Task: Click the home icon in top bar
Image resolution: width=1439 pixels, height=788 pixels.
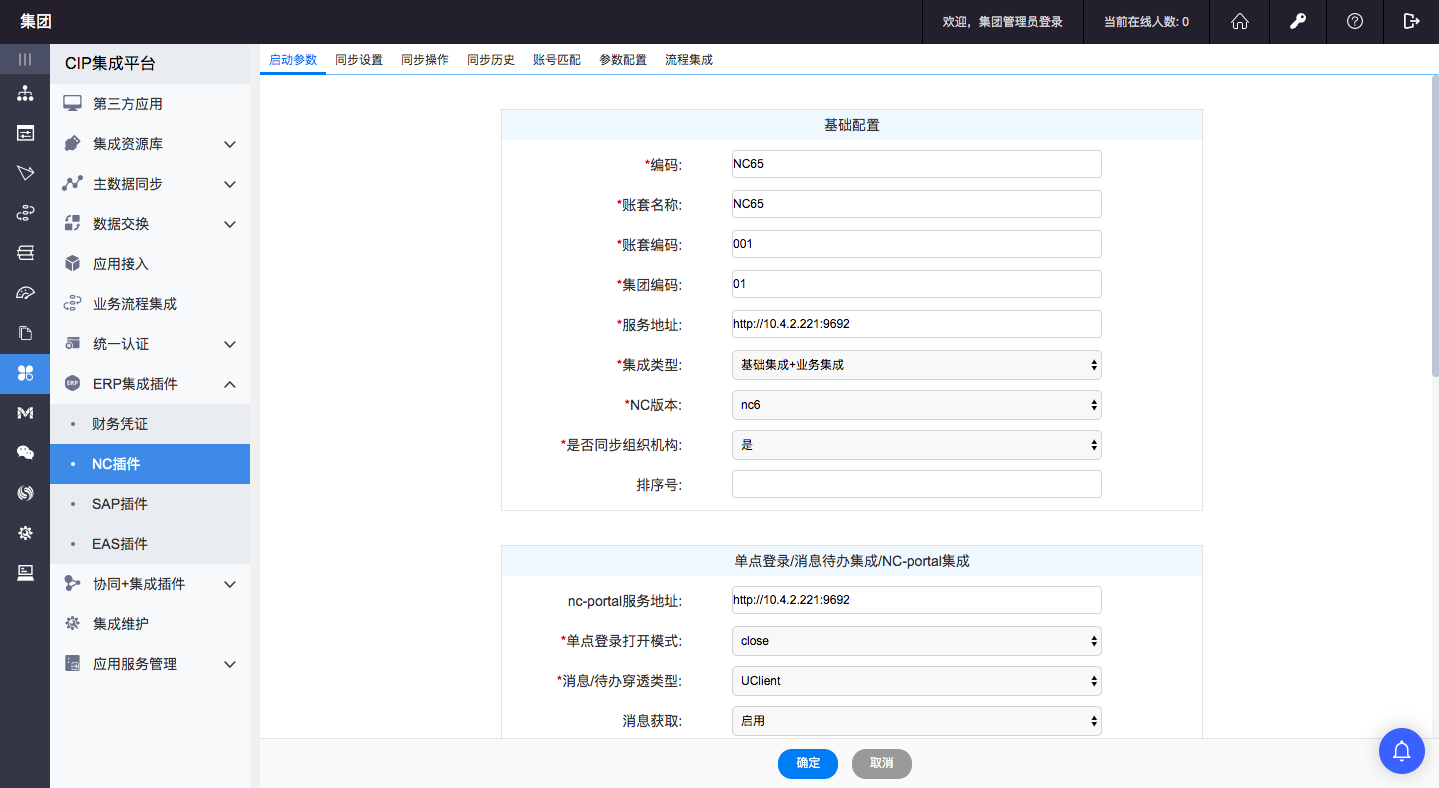Action: (1240, 21)
